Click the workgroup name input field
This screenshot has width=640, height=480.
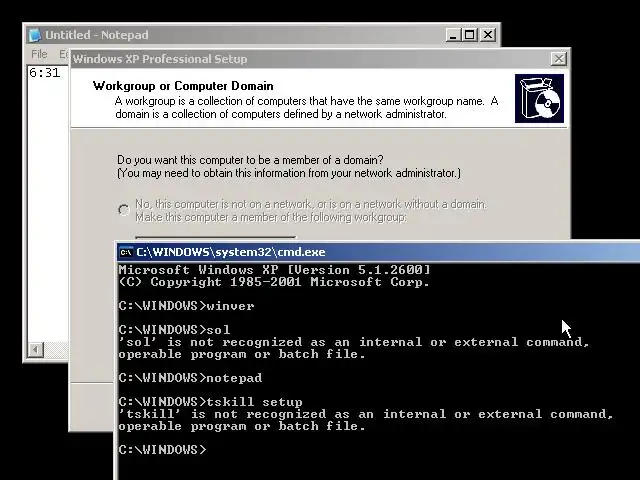pyautogui.click(x=216, y=238)
